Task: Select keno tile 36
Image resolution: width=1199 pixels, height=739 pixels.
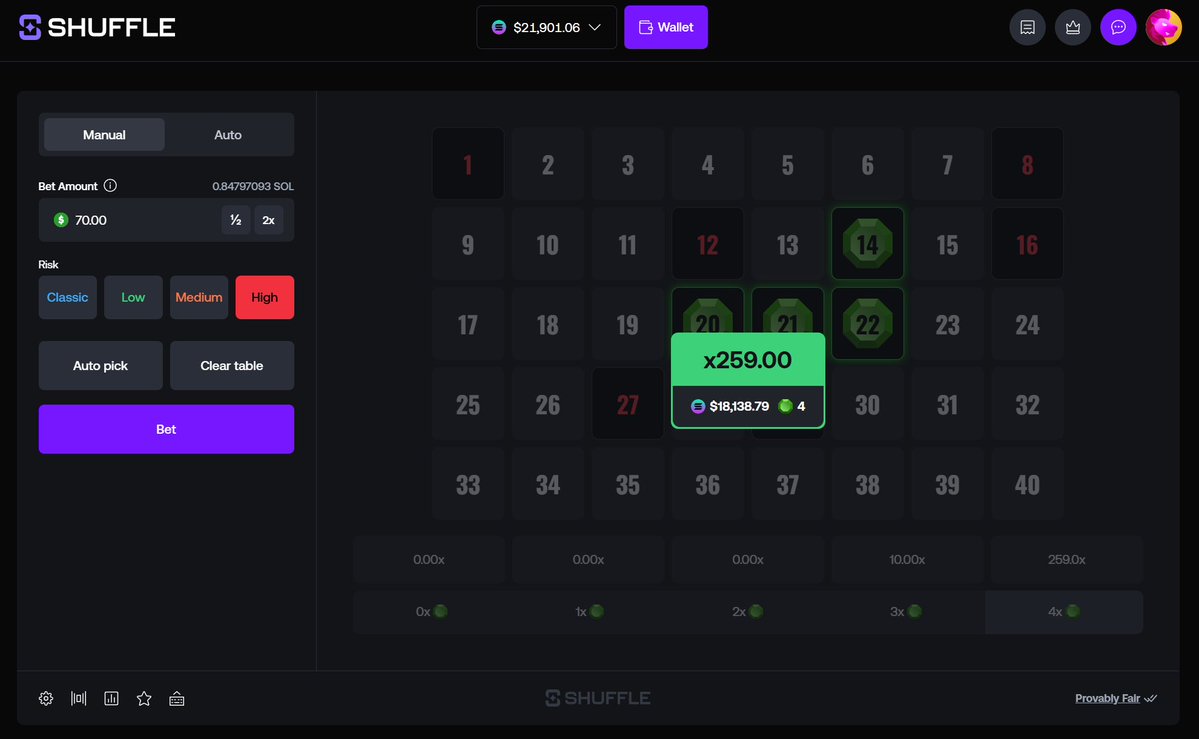Action: click(x=707, y=483)
